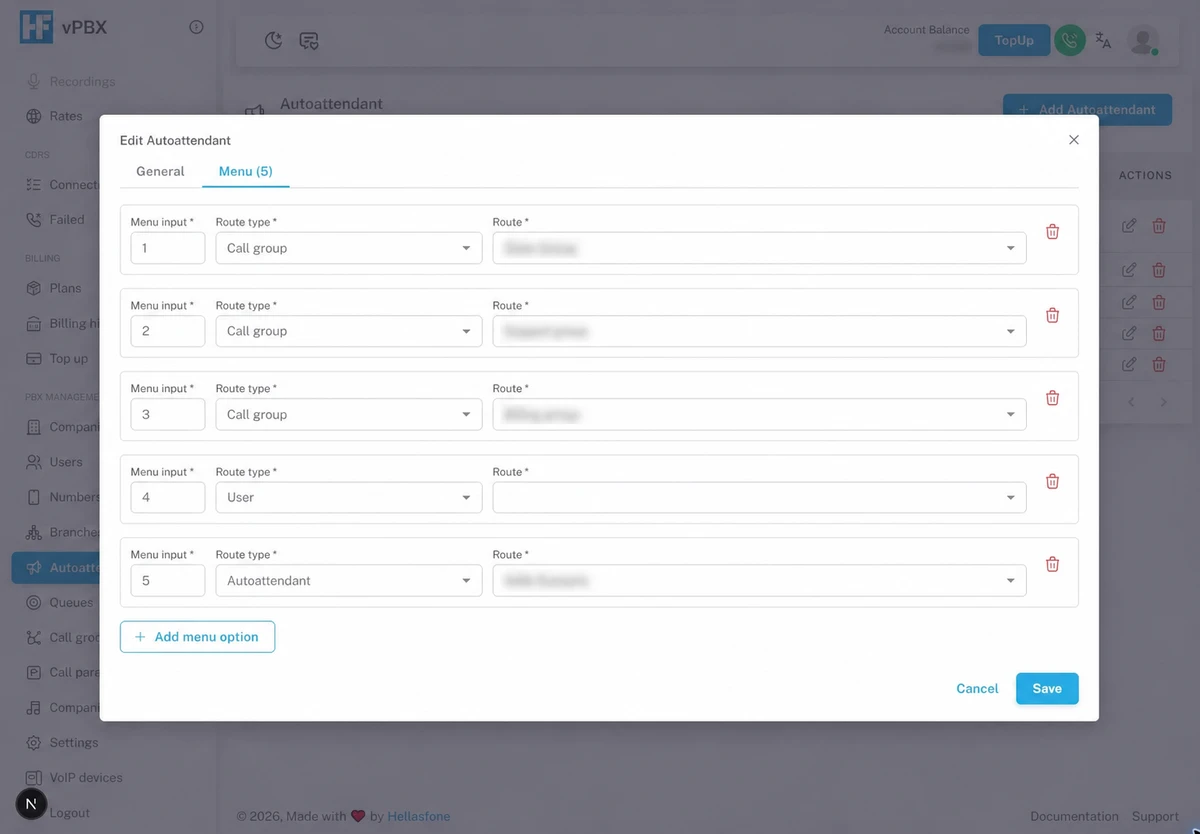Open the Hellasfone link in footer
Viewport: 1200px width, 834px height.
pyautogui.click(x=419, y=816)
